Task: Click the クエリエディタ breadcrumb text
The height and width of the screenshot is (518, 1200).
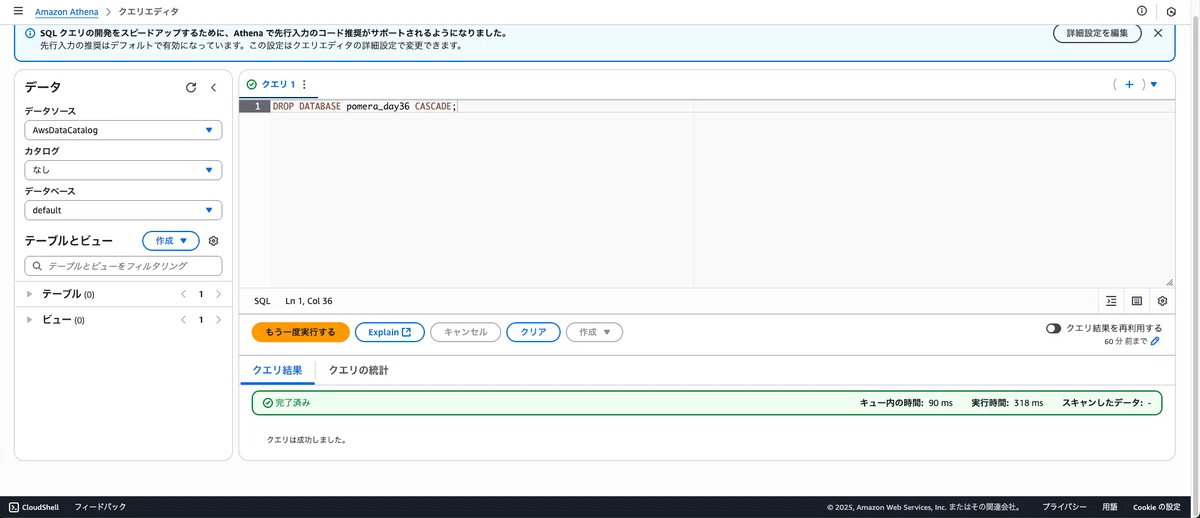Action: [149, 12]
